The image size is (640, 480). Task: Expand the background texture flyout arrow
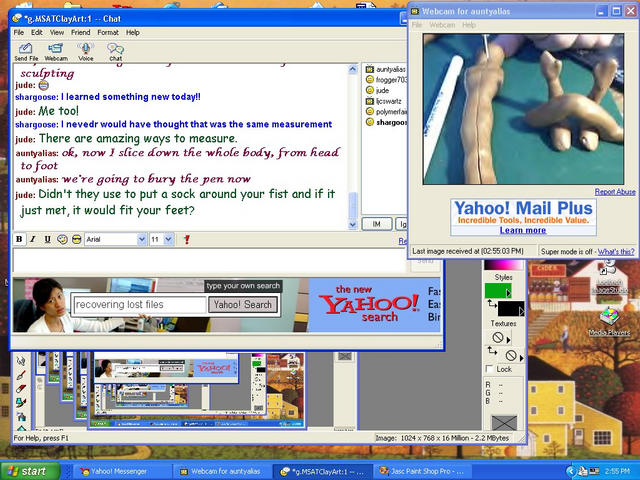521,358
